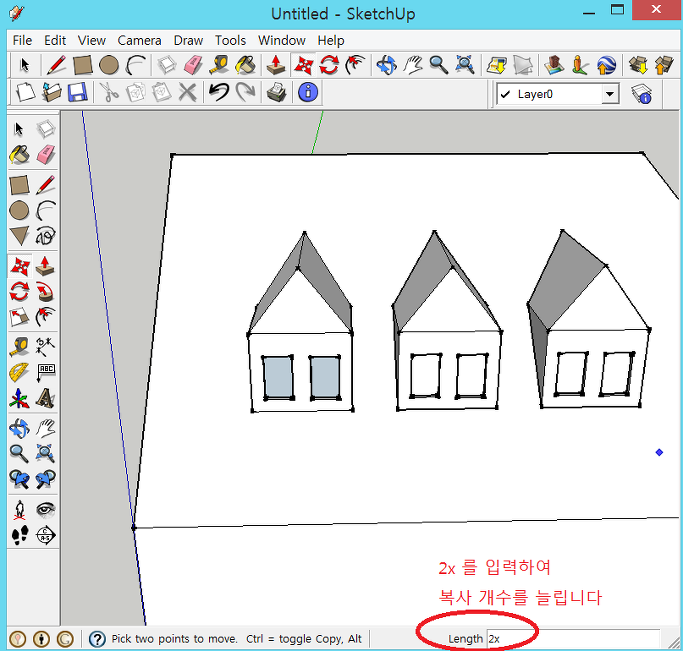Viewport: 683px width, 651px height.
Task: Click the Open file folder icon
Action: tap(51, 92)
